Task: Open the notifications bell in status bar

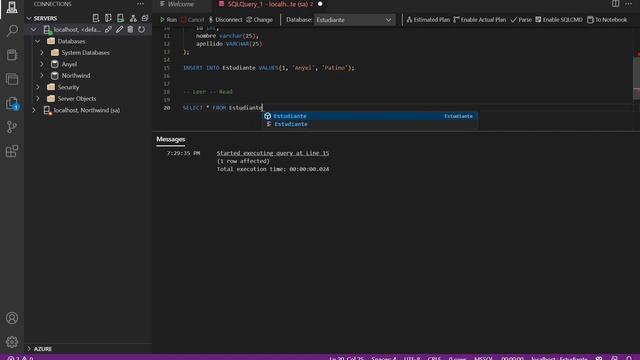Action: (629, 358)
